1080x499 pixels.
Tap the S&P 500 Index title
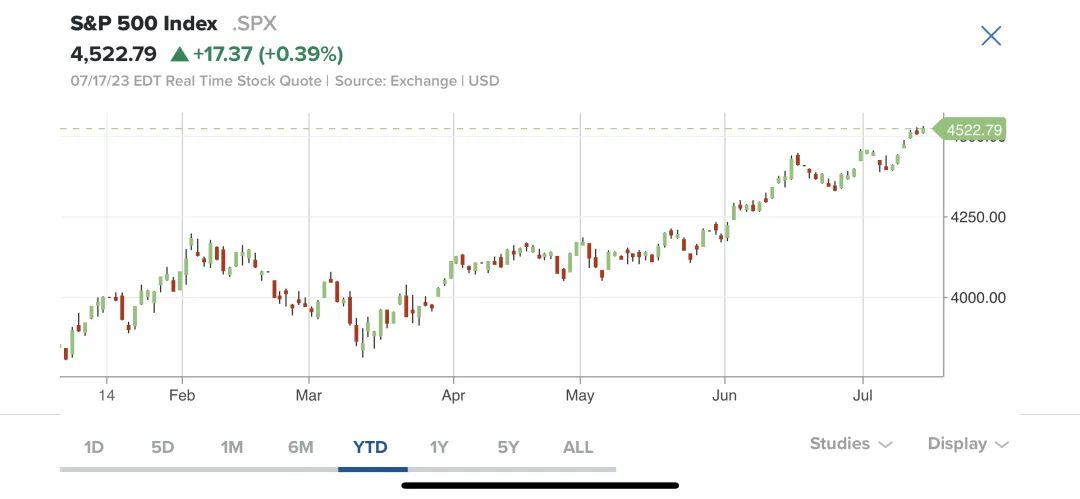pyautogui.click(x=144, y=24)
